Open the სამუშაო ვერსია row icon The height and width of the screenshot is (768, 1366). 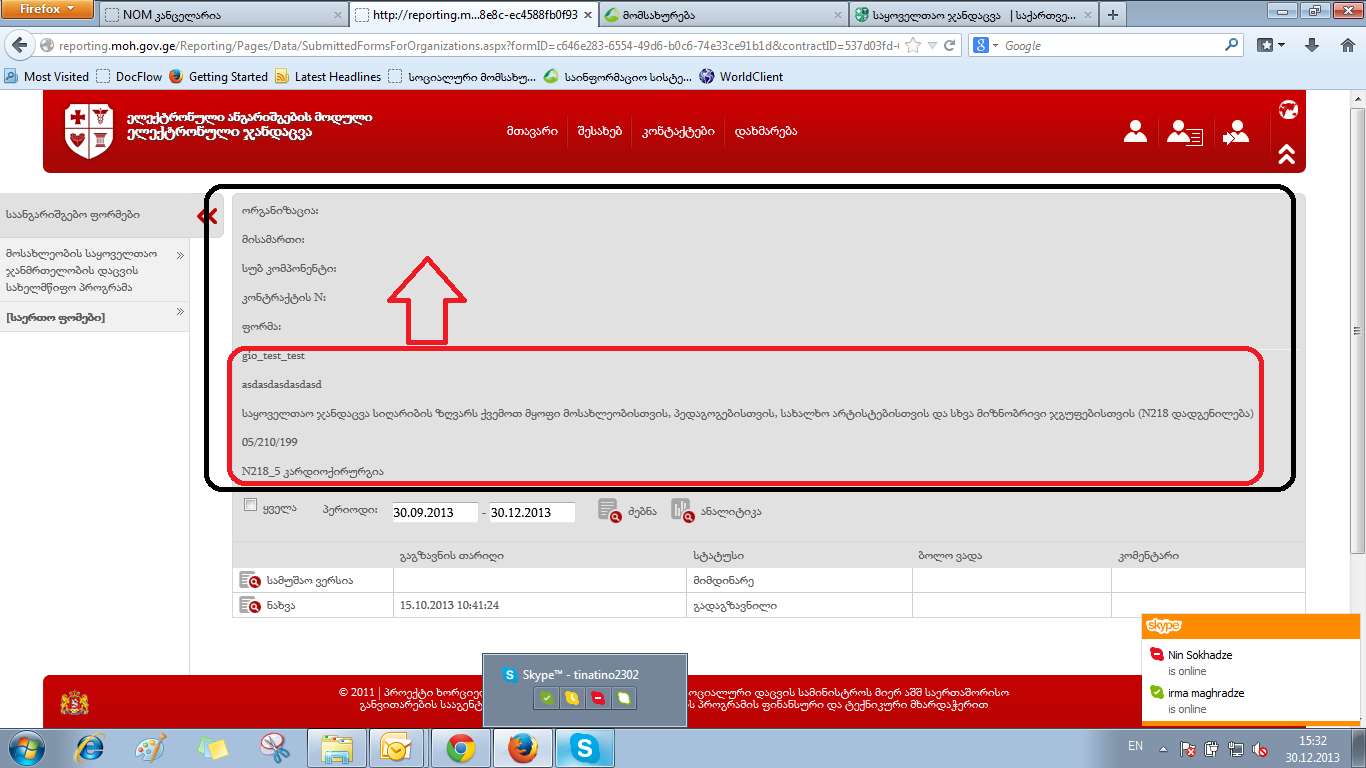tap(249, 580)
